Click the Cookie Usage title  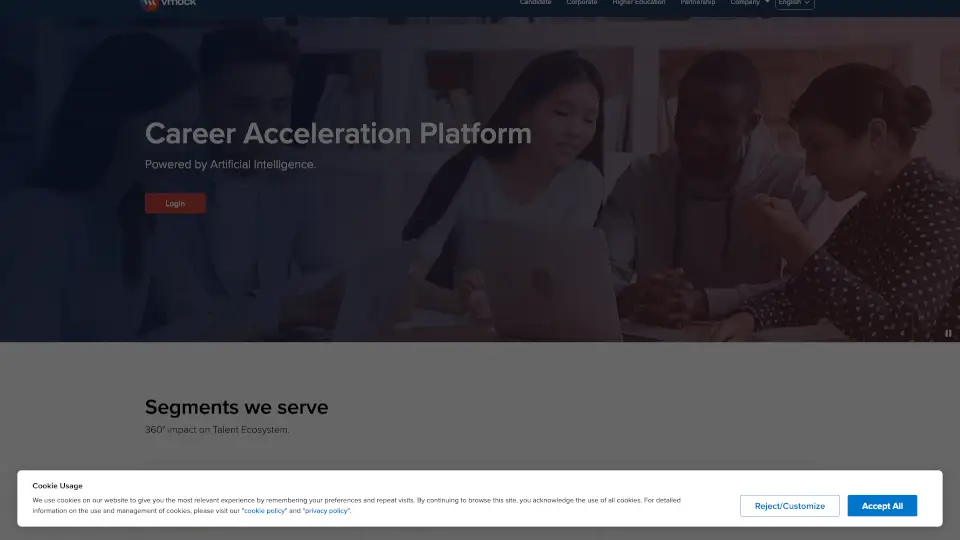coord(58,486)
